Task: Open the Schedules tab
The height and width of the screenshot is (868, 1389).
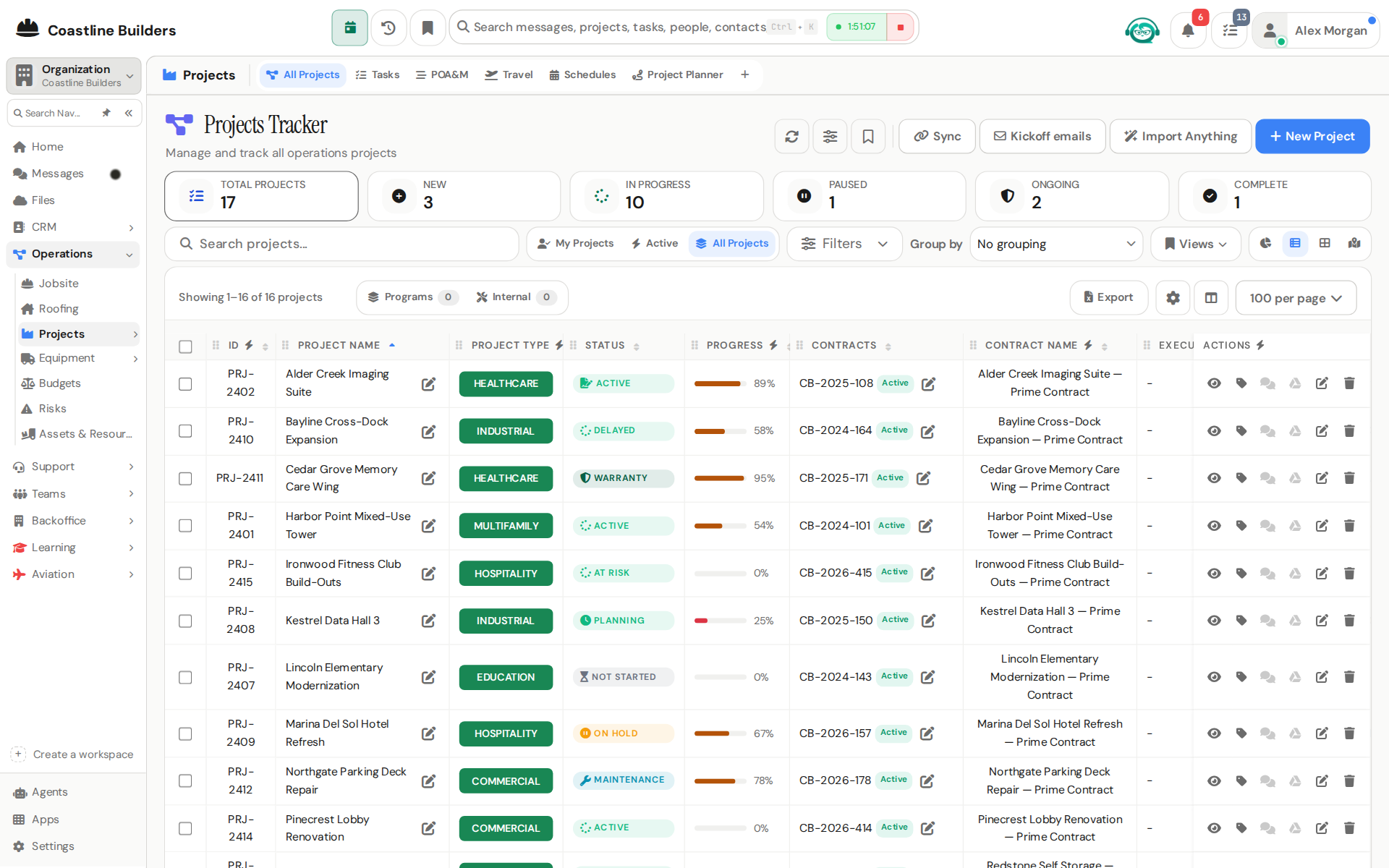Action: tap(582, 75)
